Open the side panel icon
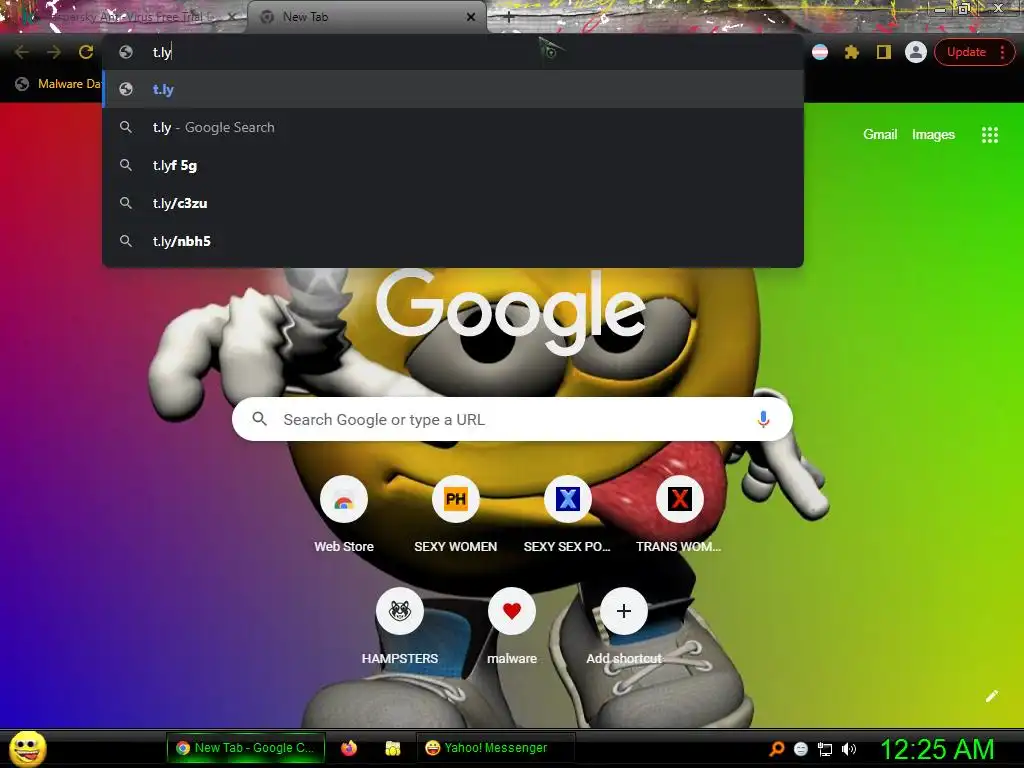Screen dimensions: 1024x768 (x=884, y=52)
